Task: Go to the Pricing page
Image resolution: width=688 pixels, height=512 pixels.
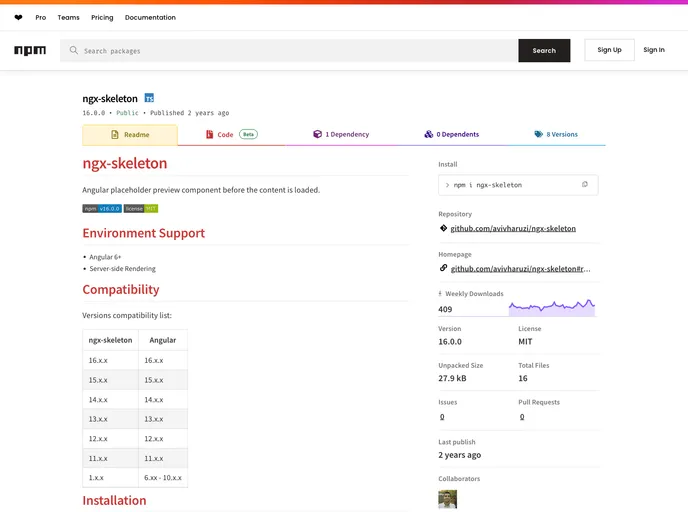Action: coord(102,18)
